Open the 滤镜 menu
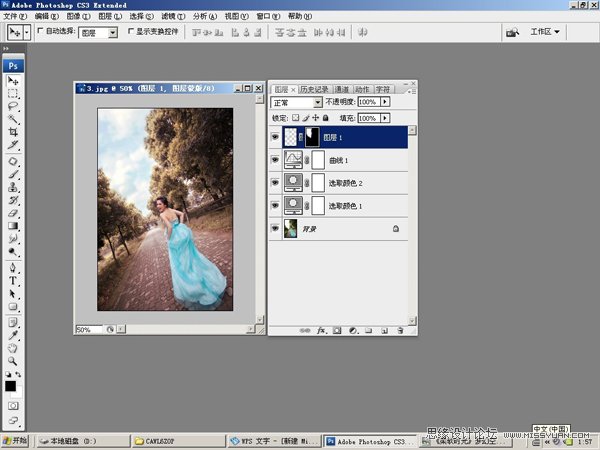Image resolution: width=600 pixels, height=450 pixels. coord(170,17)
